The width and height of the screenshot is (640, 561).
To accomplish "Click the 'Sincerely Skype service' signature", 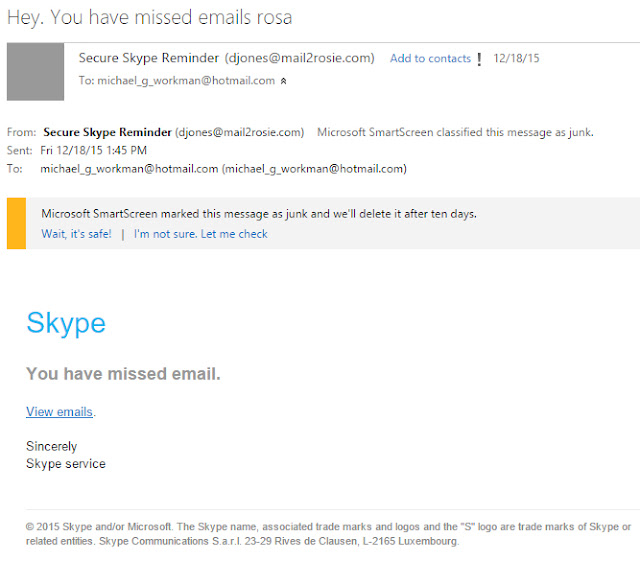I will pos(66,455).
